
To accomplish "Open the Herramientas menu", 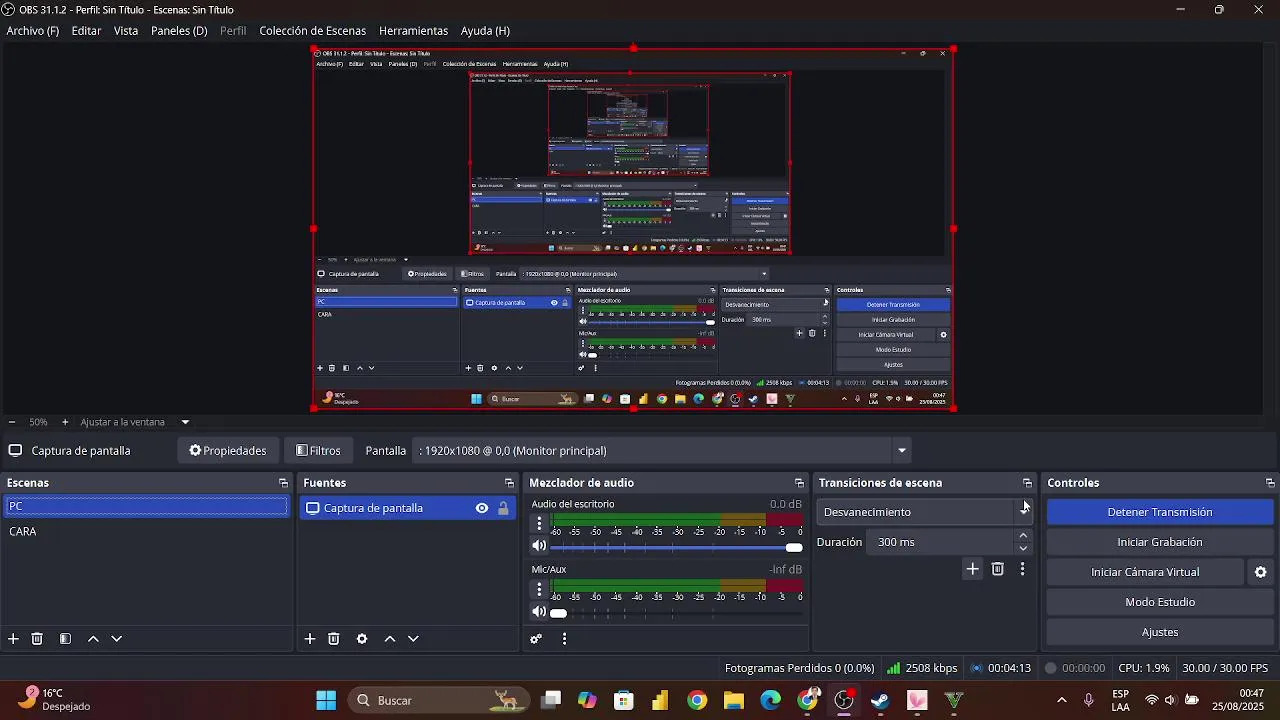I will [413, 31].
